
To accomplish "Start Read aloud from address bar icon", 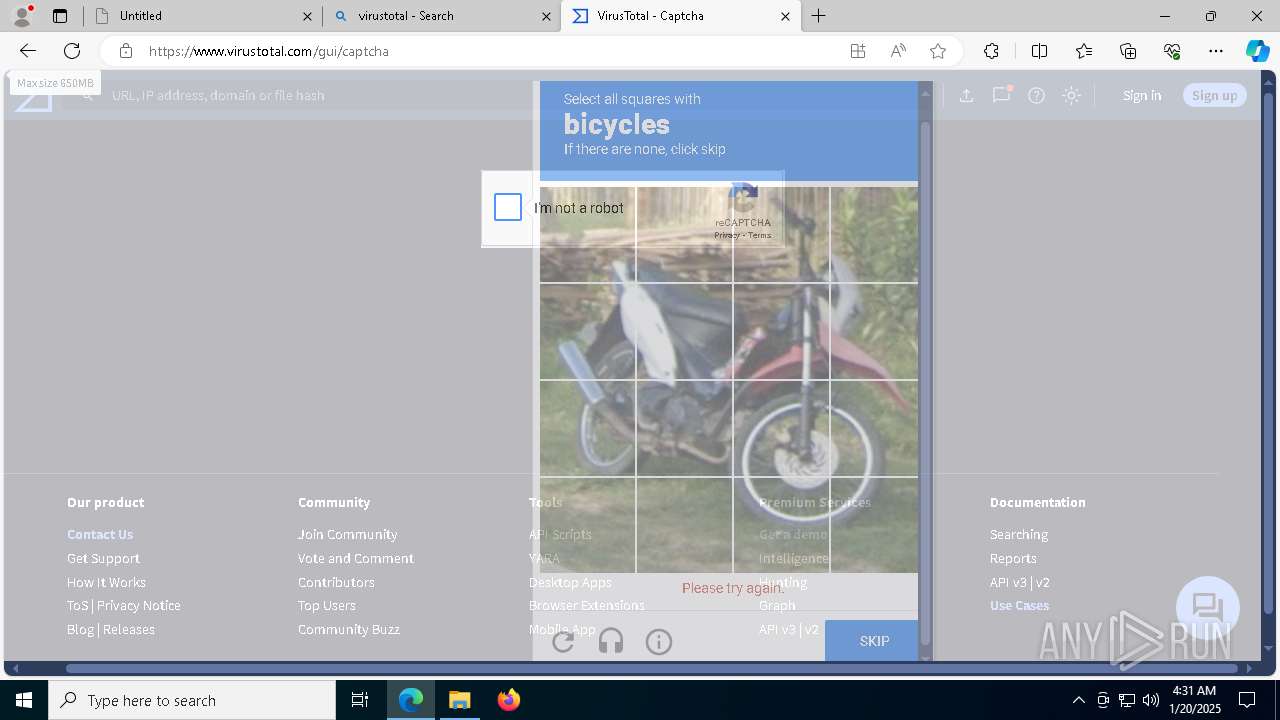I will coord(898,51).
